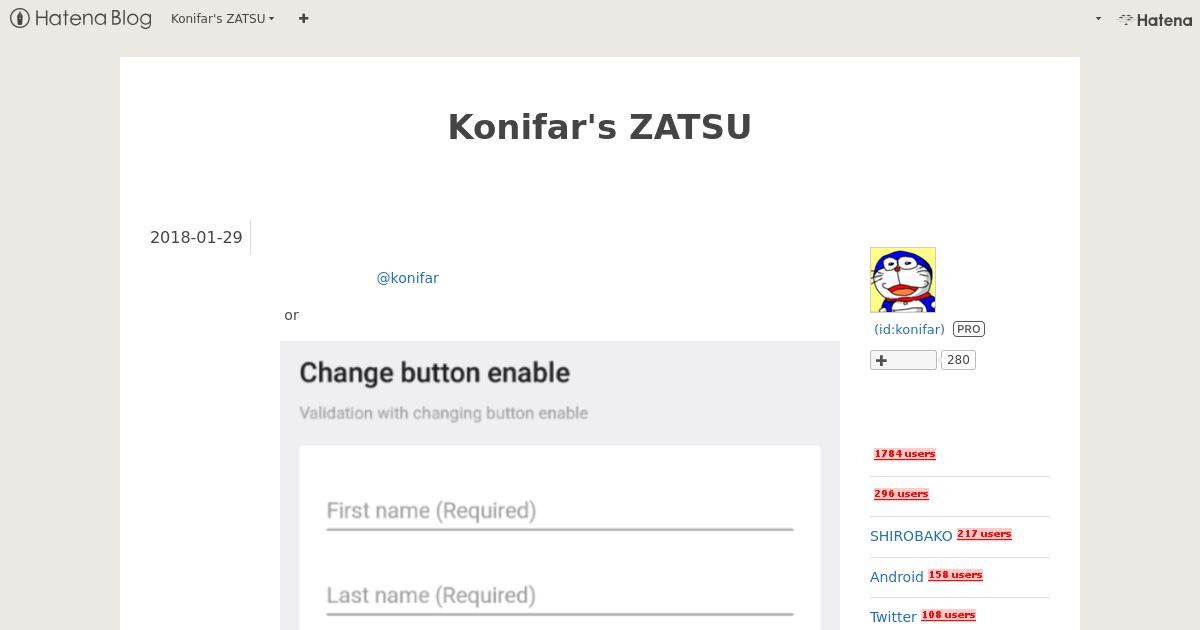Click the PRO badge
This screenshot has width=1200, height=630.
click(968, 329)
